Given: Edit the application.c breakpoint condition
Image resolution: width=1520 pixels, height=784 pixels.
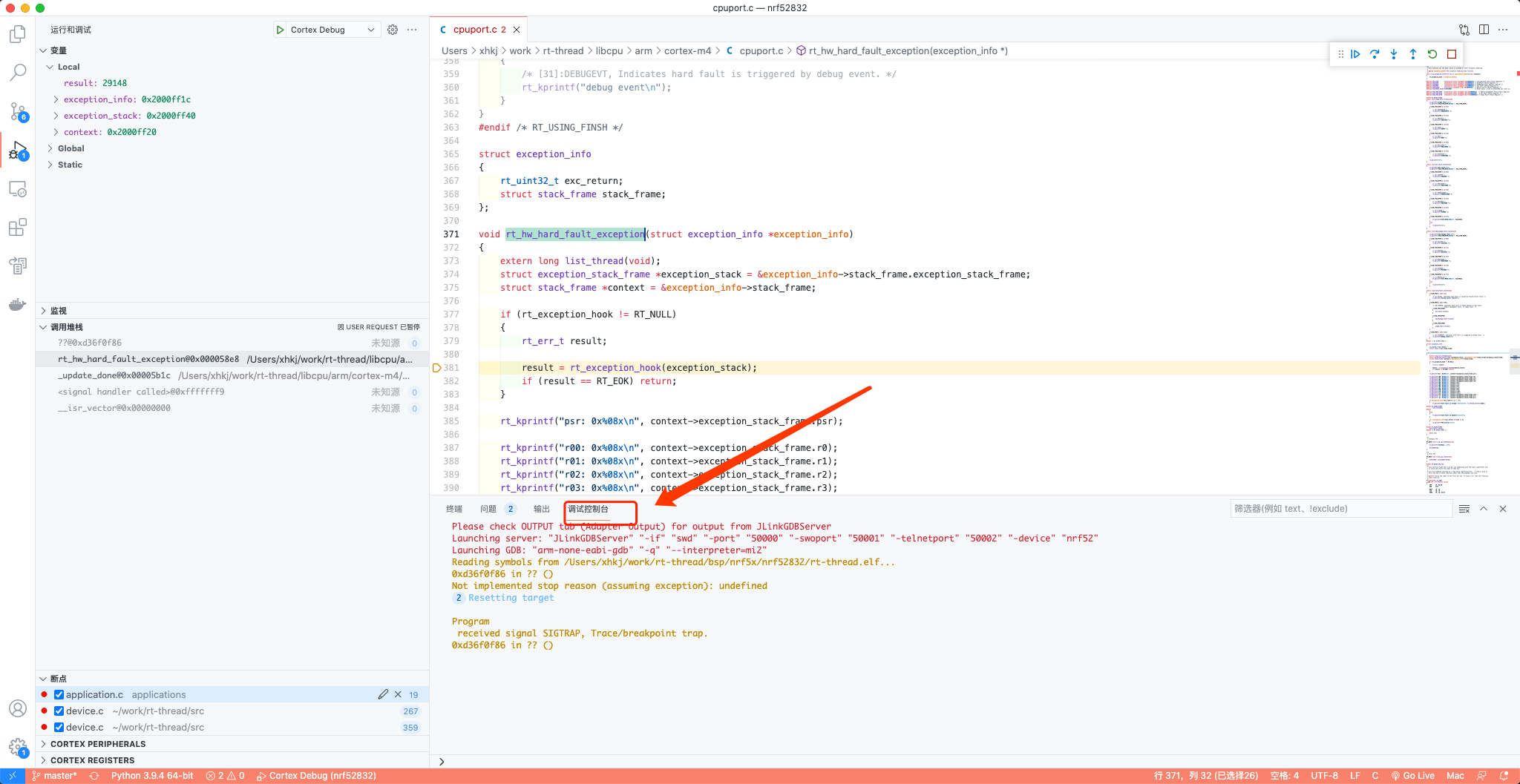Looking at the screenshot, I should point(383,694).
